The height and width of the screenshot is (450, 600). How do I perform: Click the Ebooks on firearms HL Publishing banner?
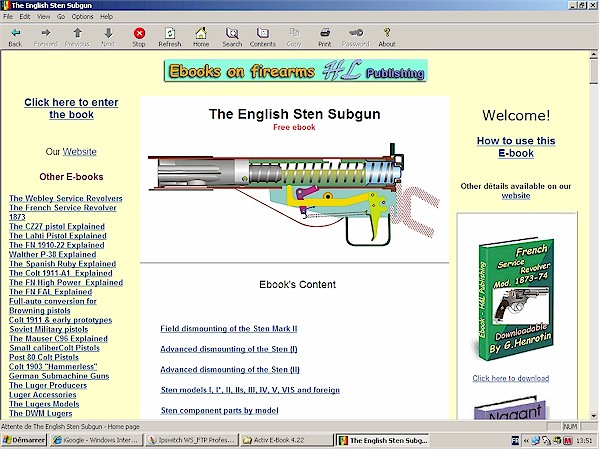(x=295, y=71)
